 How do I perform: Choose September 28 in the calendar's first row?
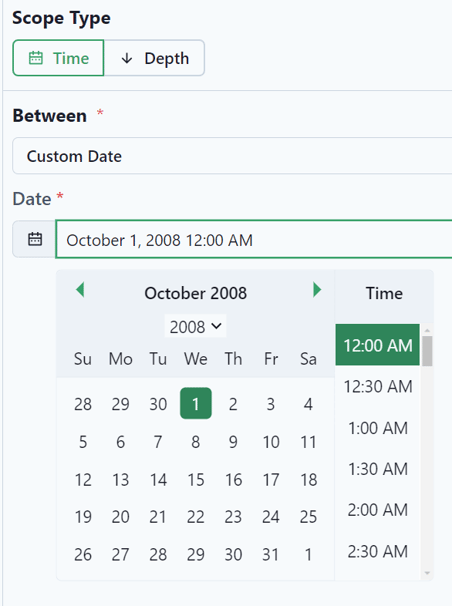coord(83,404)
